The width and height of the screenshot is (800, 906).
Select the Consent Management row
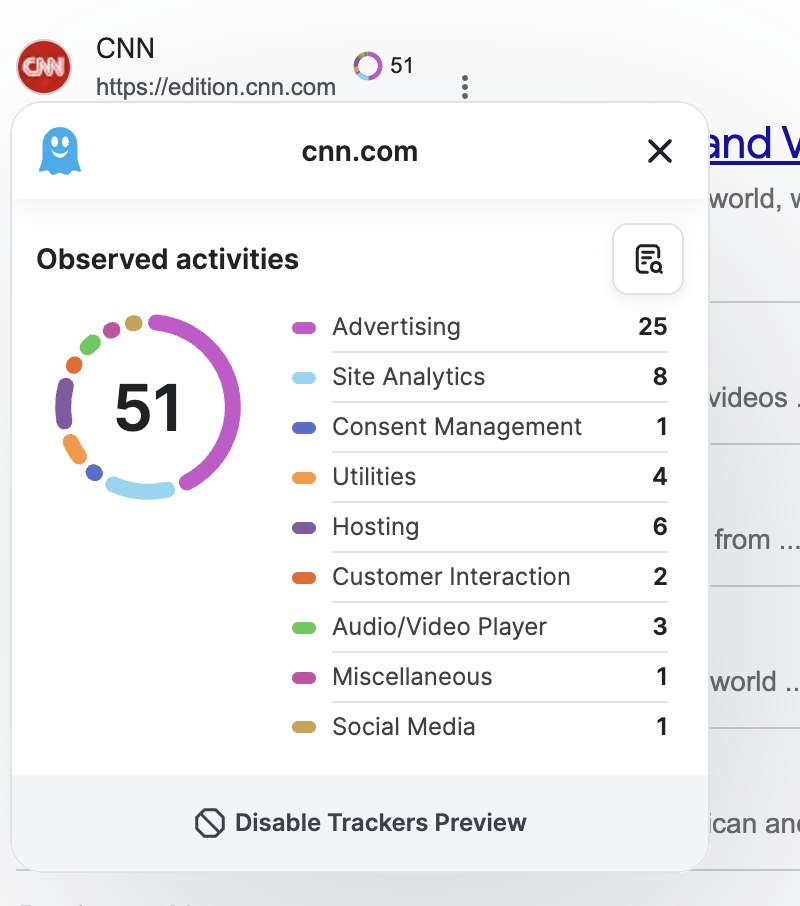click(x=479, y=427)
